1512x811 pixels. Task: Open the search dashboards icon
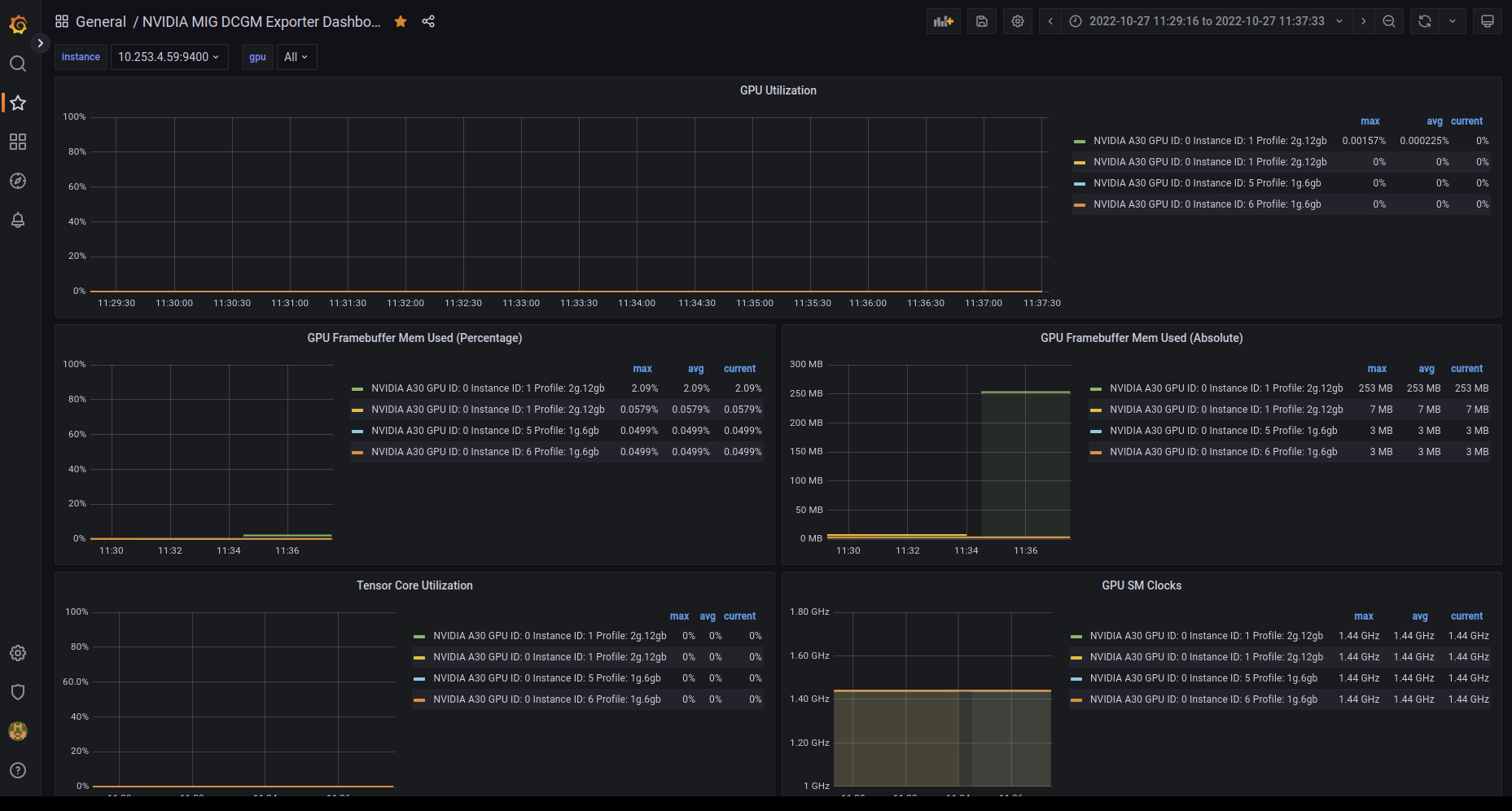point(18,64)
